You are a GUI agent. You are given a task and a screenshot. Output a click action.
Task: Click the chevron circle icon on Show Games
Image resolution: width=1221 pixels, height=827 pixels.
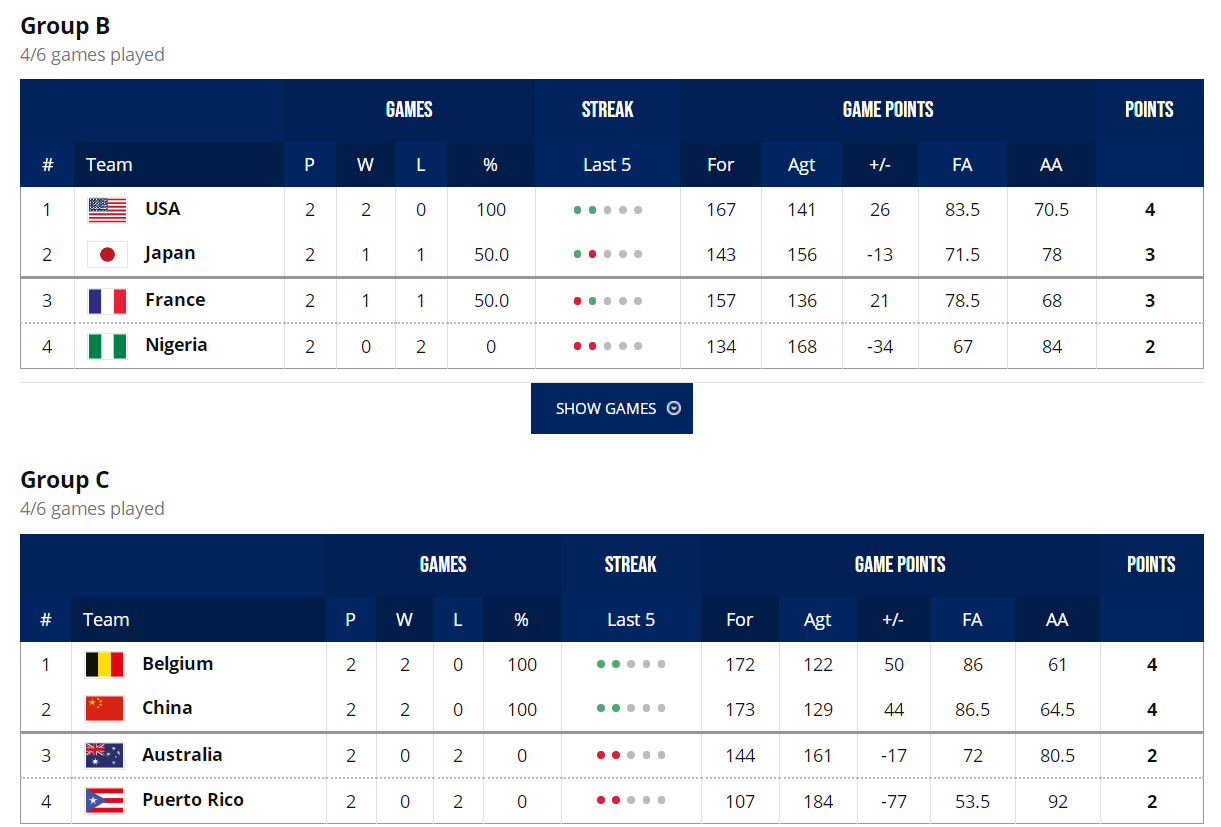point(674,408)
